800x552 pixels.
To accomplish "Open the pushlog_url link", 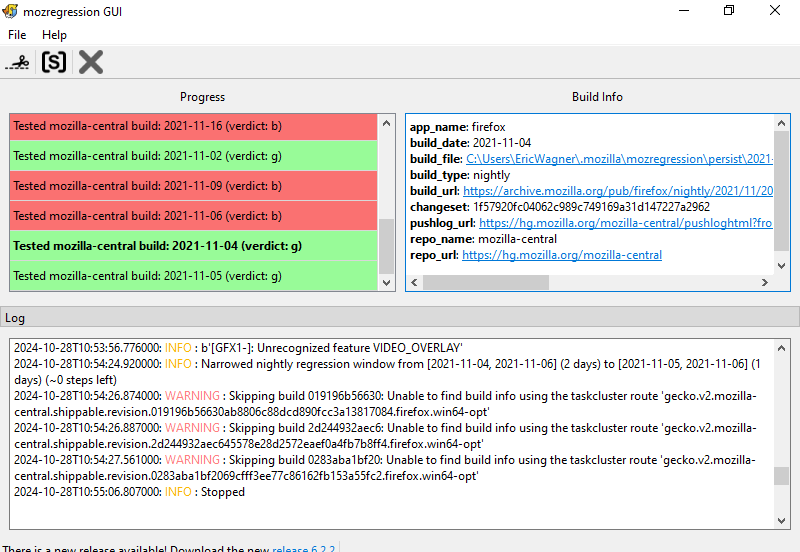I will click(x=626, y=223).
